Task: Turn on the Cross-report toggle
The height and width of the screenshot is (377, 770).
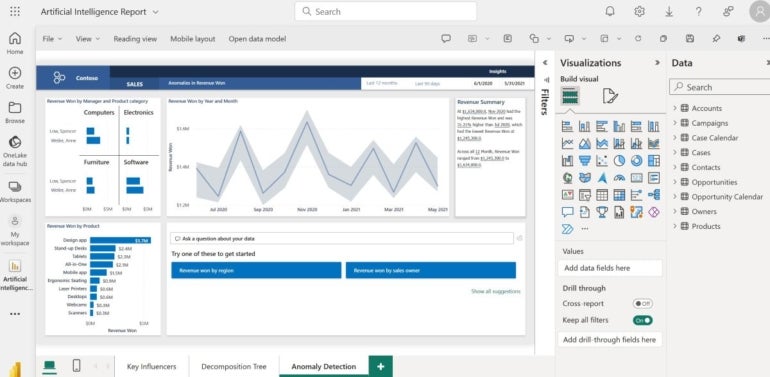Action: (642, 304)
